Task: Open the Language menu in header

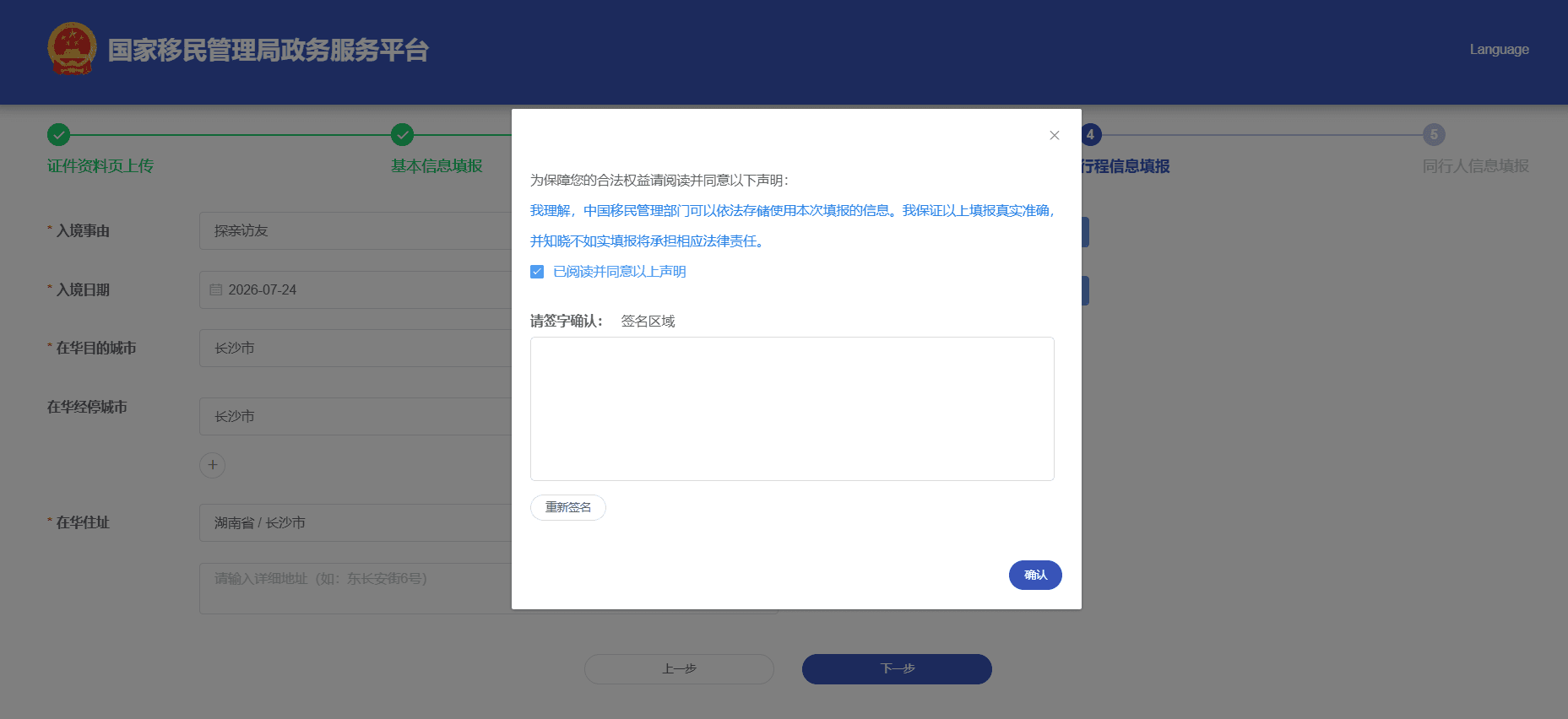Action: (1499, 49)
